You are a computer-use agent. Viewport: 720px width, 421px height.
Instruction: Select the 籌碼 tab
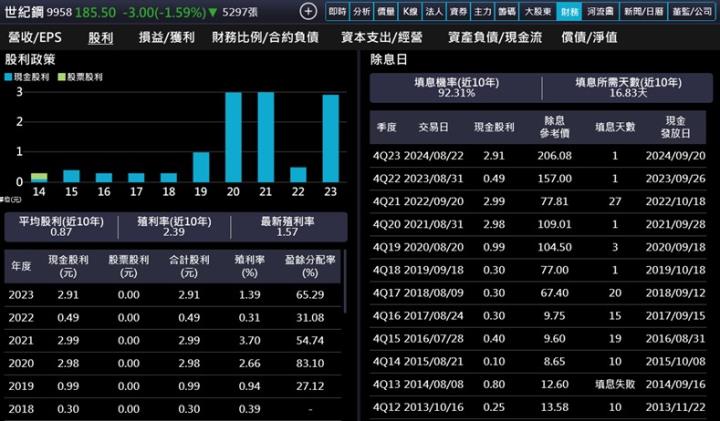[506, 11]
